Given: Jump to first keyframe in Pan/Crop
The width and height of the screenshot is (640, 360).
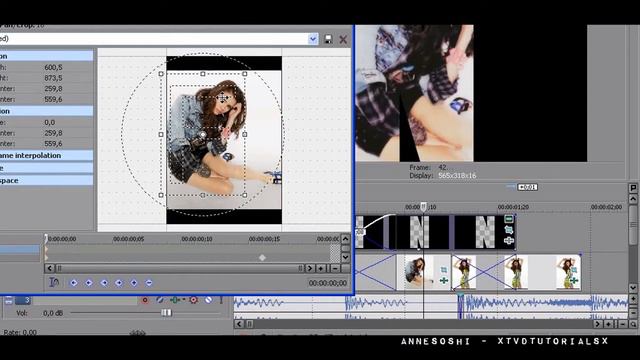Looking at the screenshot, I should (x=73, y=282).
